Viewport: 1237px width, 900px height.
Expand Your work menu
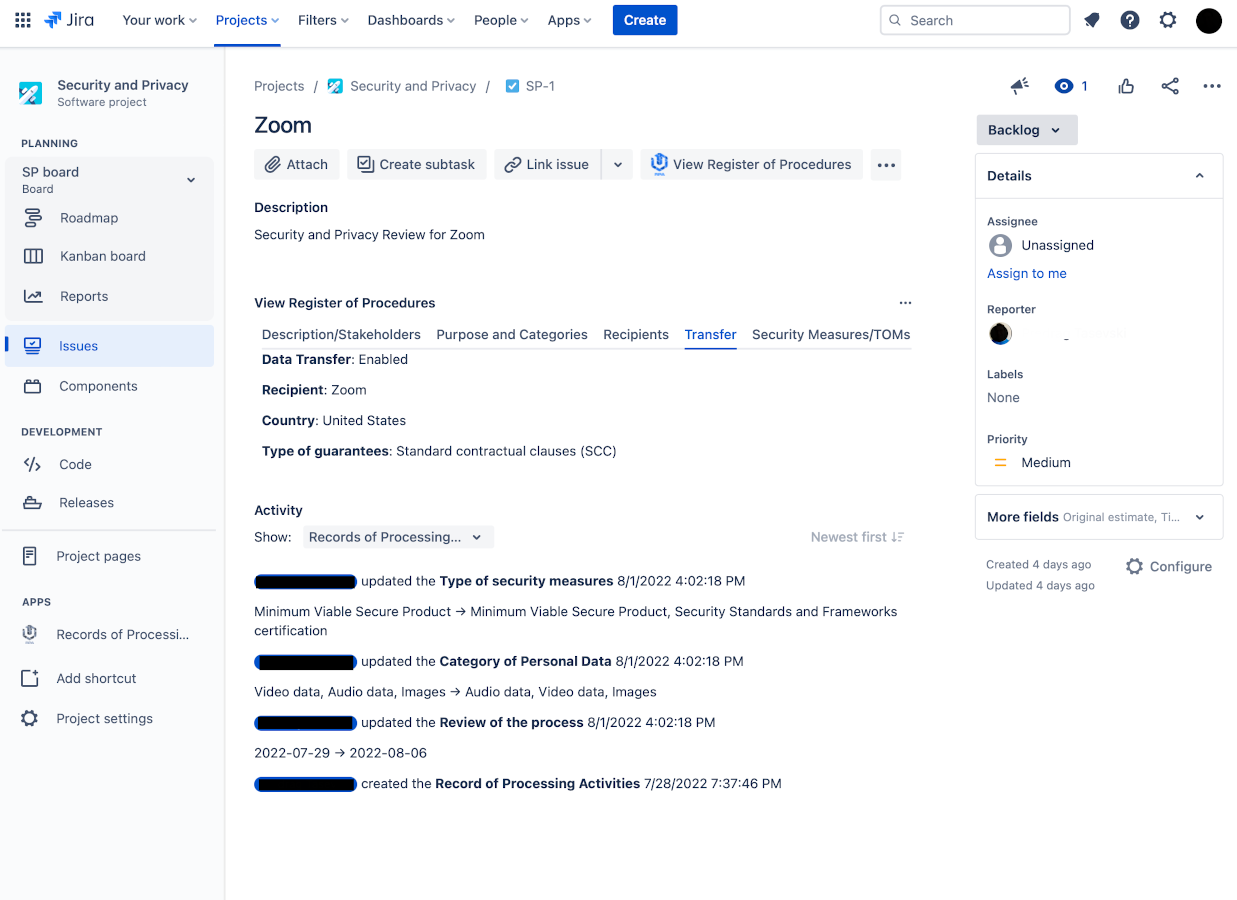click(159, 20)
